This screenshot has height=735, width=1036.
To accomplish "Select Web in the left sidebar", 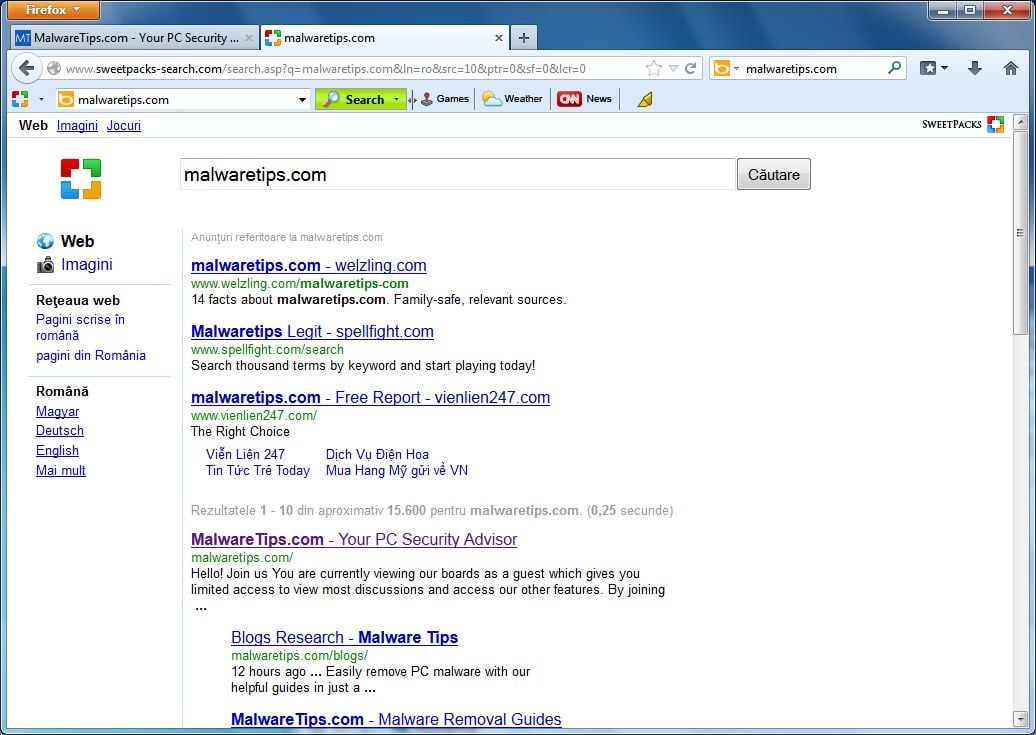I will [77, 241].
